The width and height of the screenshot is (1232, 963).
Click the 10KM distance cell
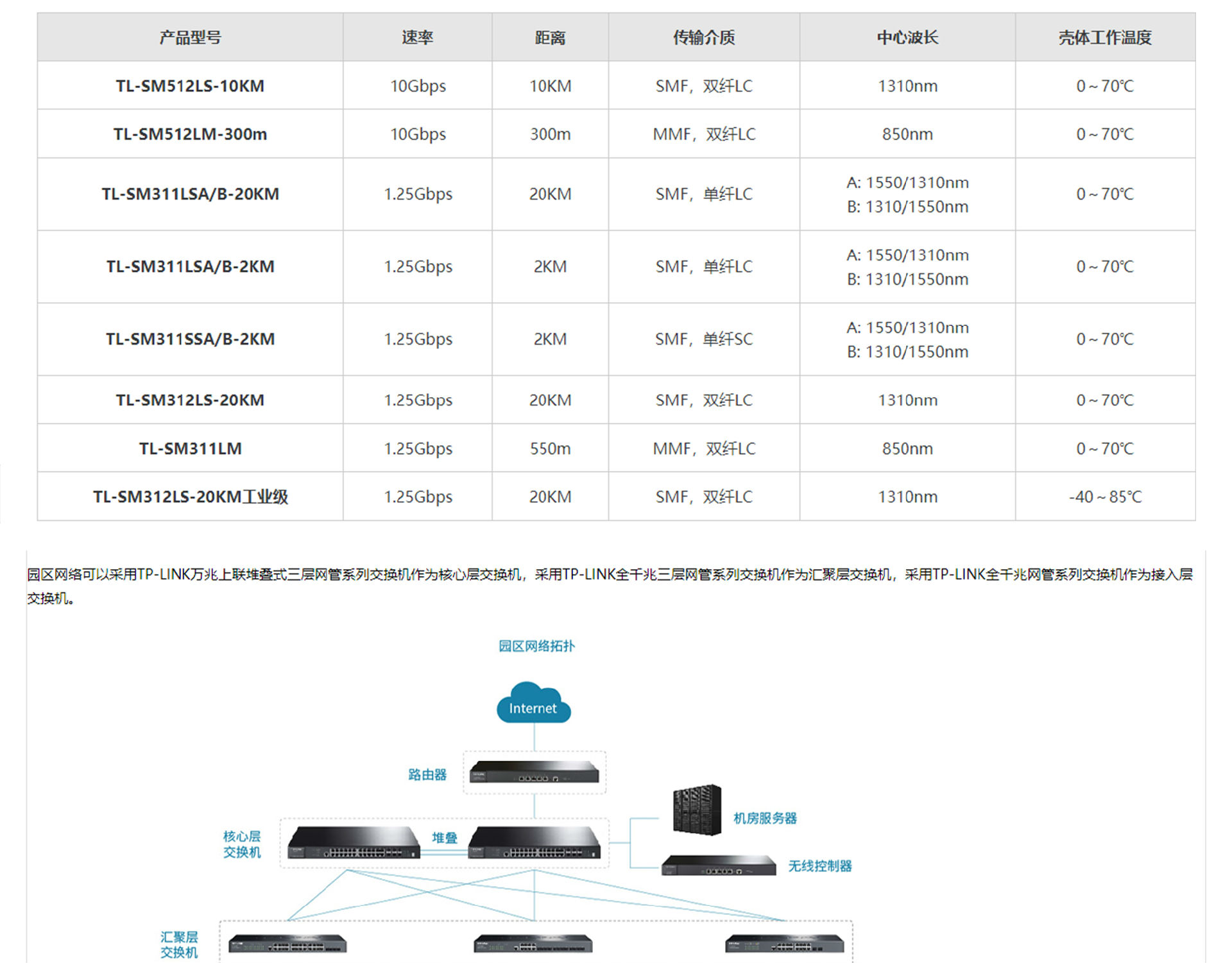pyautogui.click(x=550, y=85)
